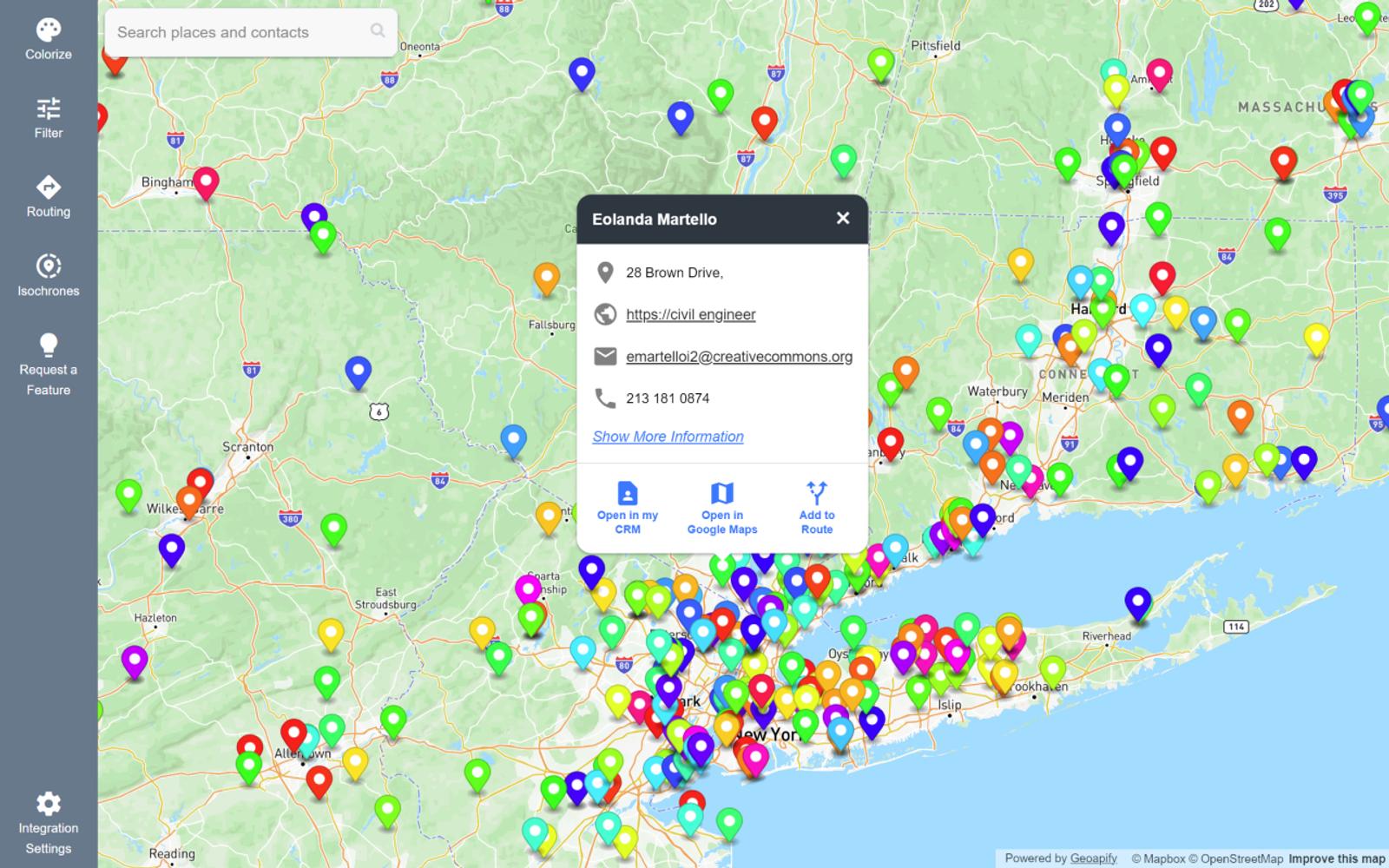This screenshot has width=1389, height=868.
Task: Click the phone number 213 181 0874
Action: [668, 398]
